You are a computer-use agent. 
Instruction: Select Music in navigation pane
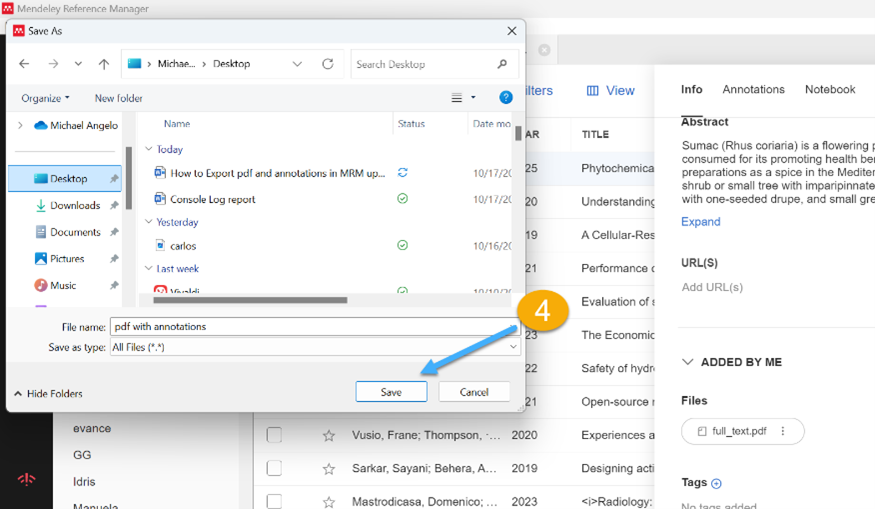click(55, 286)
